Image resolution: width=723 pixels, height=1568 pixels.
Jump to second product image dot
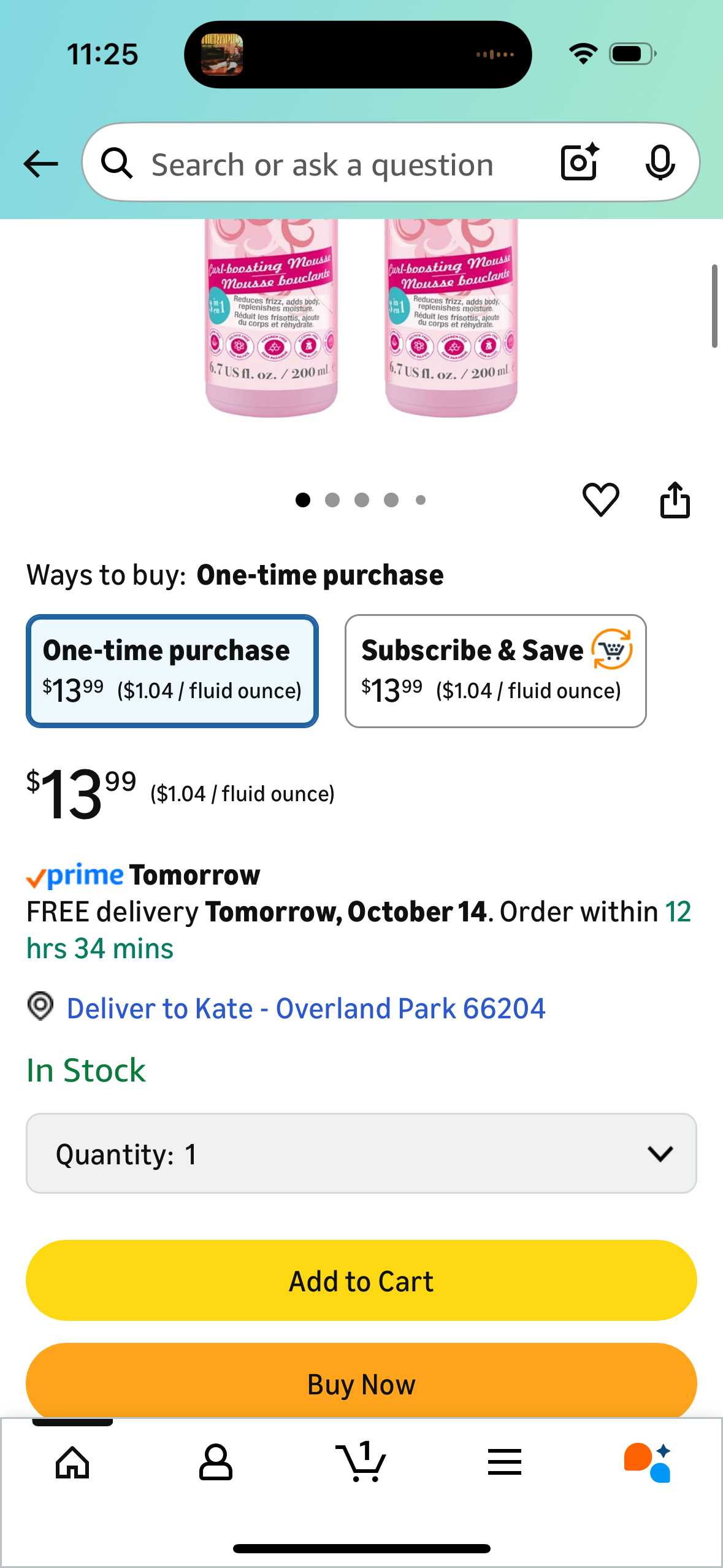coord(332,500)
